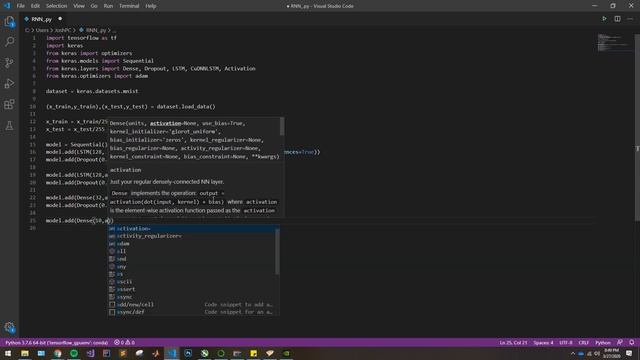This screenshot has width=640, height=360.
Task: Open the notifications bell in status bar
Action: tap(631, 342)
